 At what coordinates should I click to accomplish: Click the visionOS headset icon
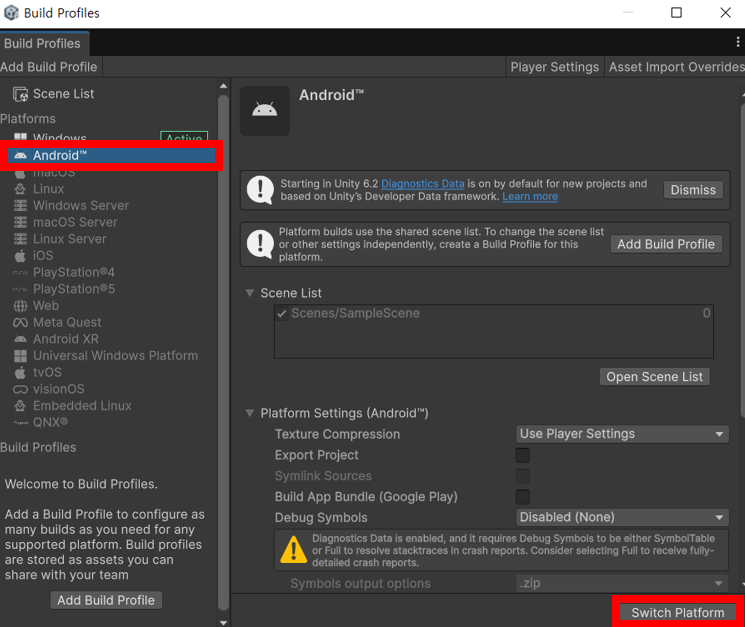click(20, 390)
